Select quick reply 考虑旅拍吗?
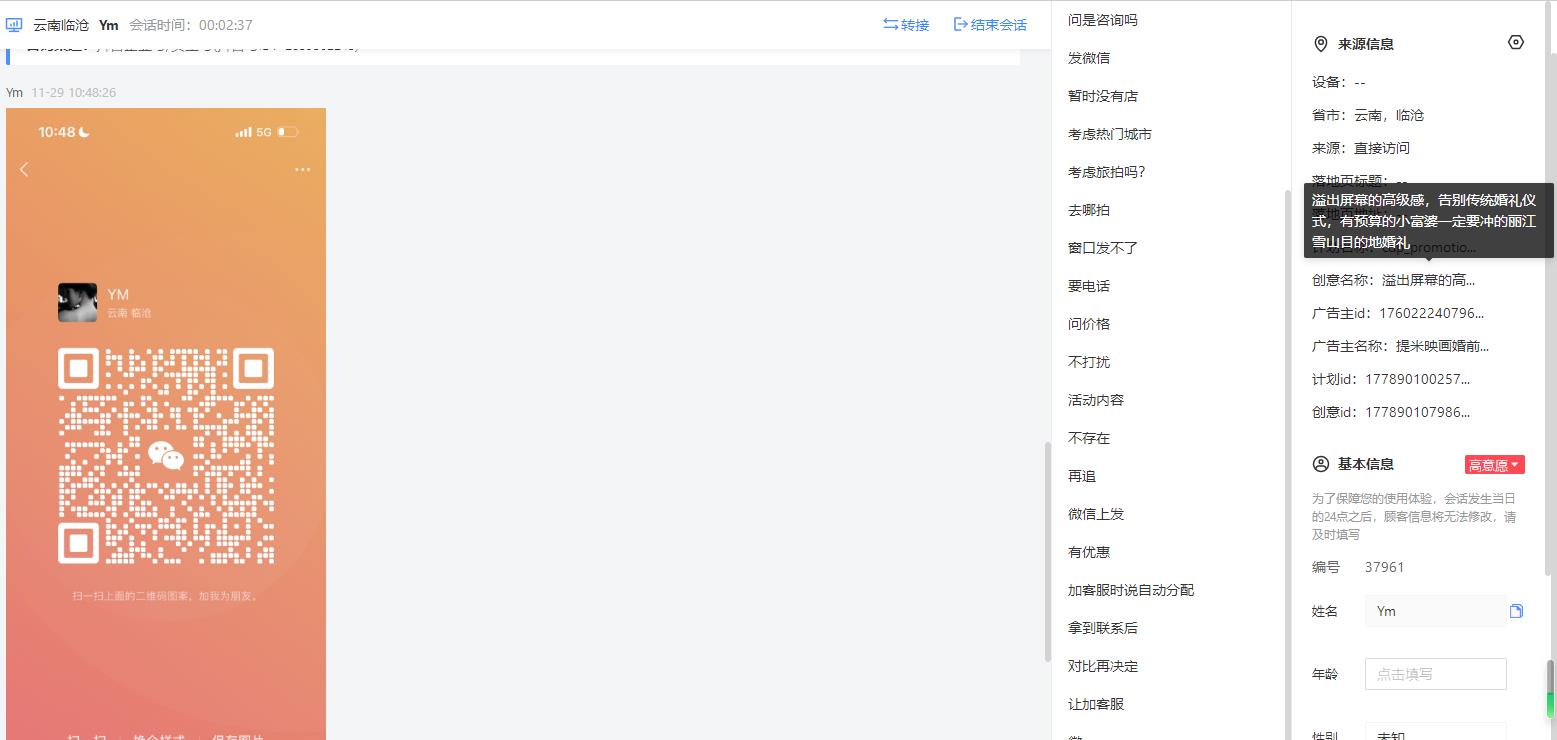 click(1107, 172)
